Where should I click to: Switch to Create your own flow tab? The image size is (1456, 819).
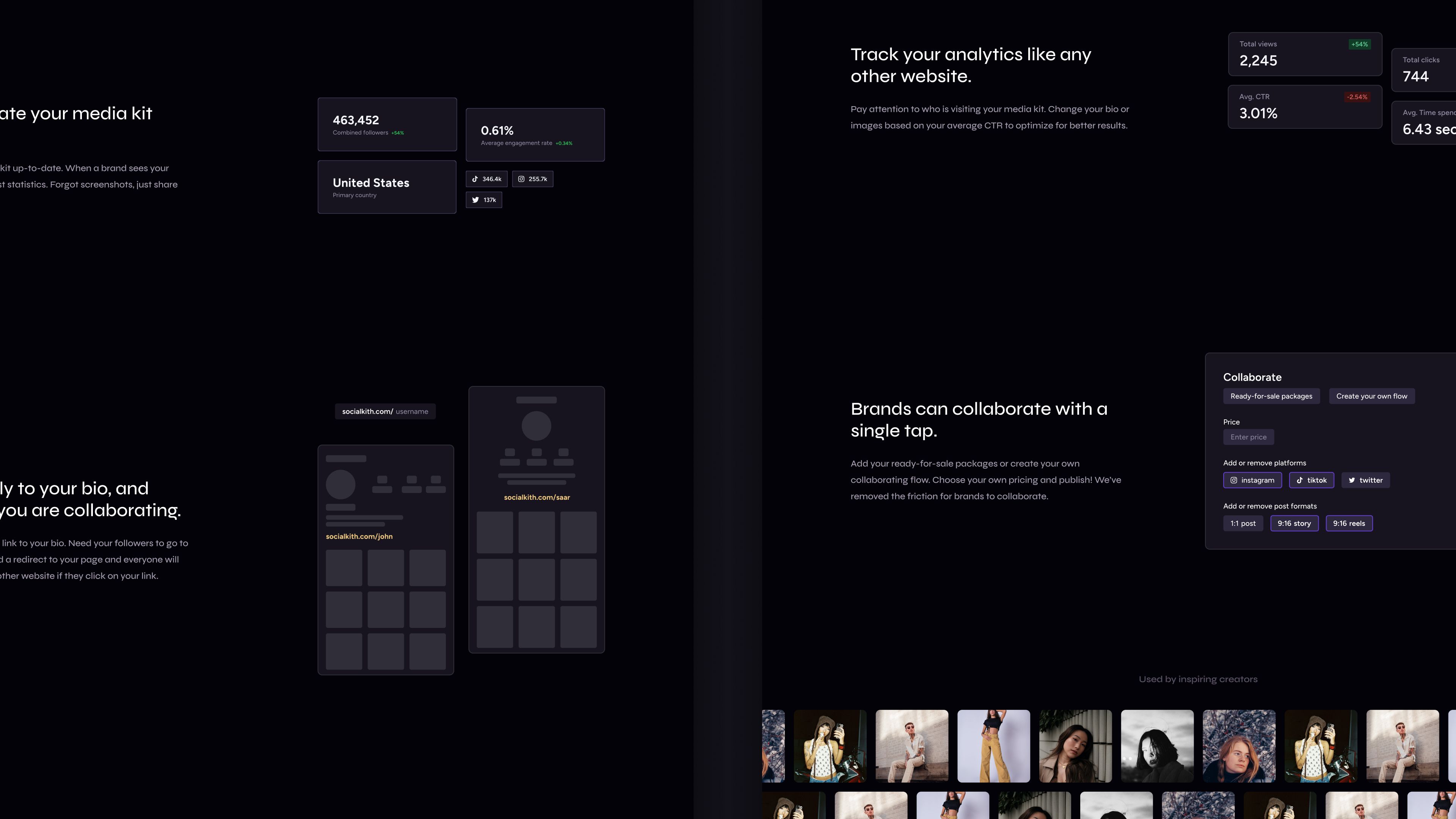(1372, 396)
